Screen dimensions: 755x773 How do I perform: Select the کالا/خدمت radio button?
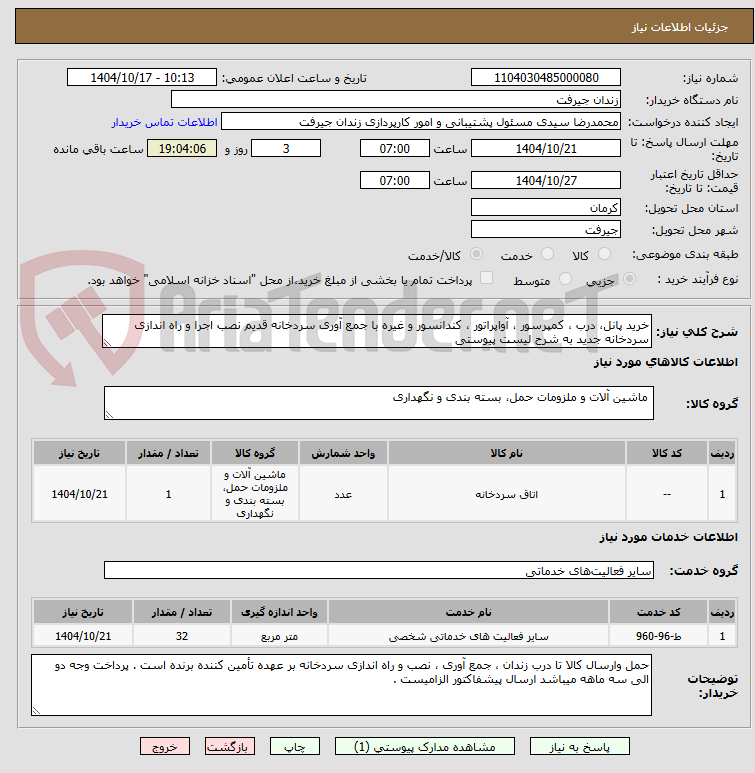(476, 254)
